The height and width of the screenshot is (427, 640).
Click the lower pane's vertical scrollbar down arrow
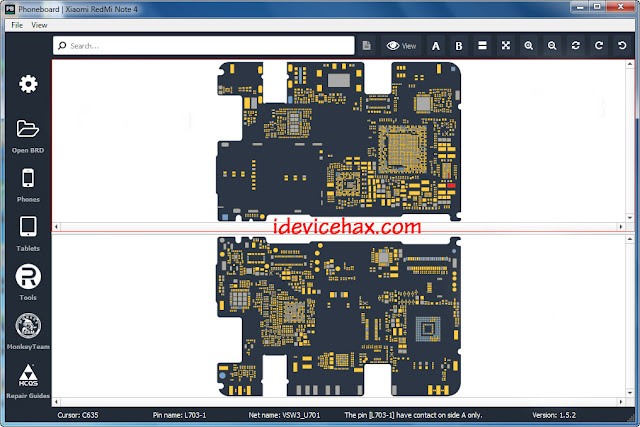coord(630,393)
